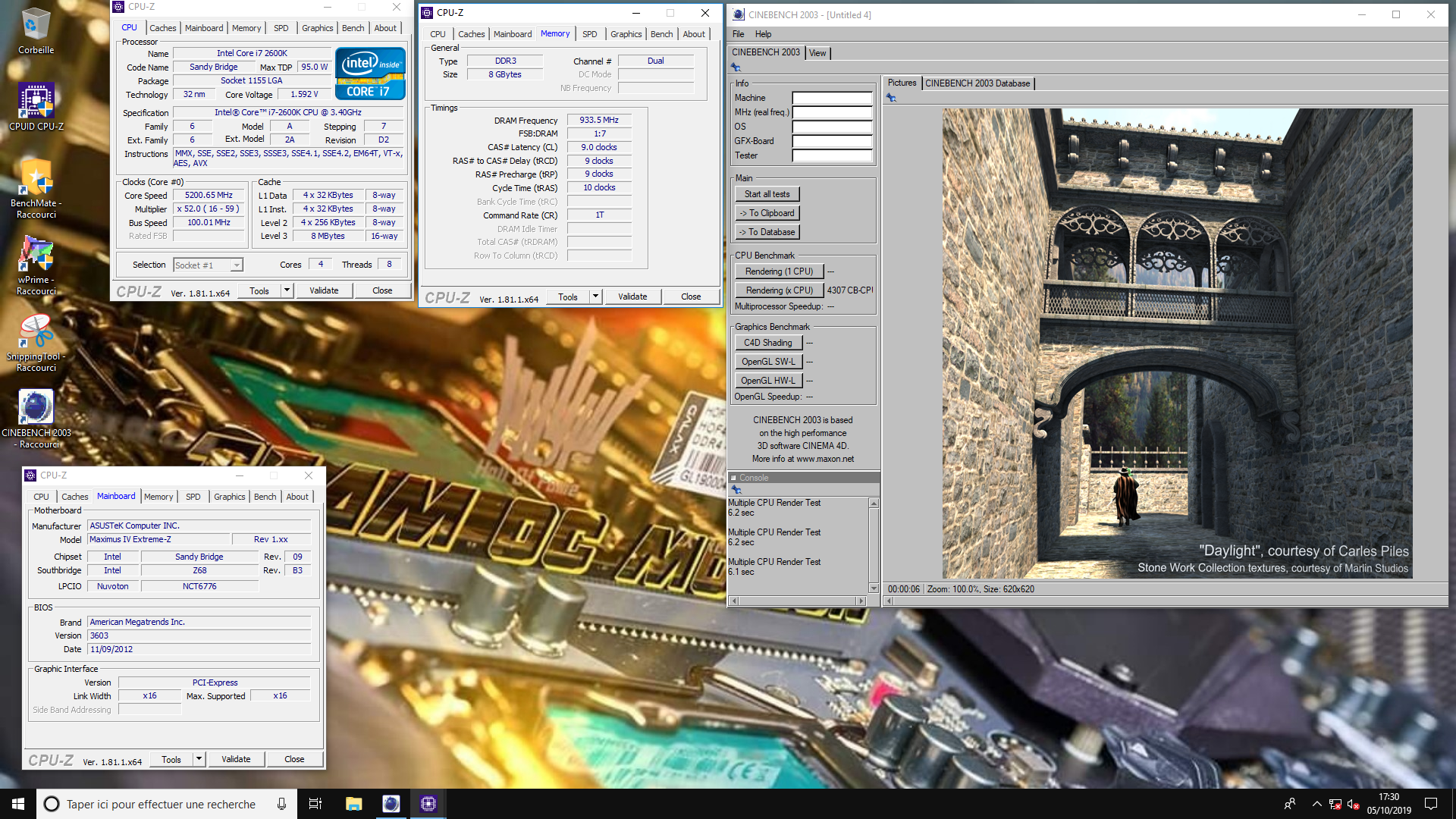Select Pictures tab in Cinebench
The width and height of the screenshot is (1456, 819).
point(902,83)
